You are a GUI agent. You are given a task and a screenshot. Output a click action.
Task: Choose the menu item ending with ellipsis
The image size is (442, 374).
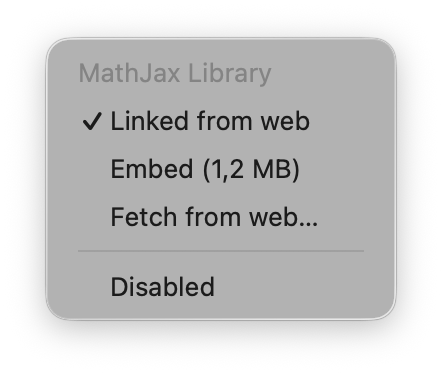[x=221, y=217]
